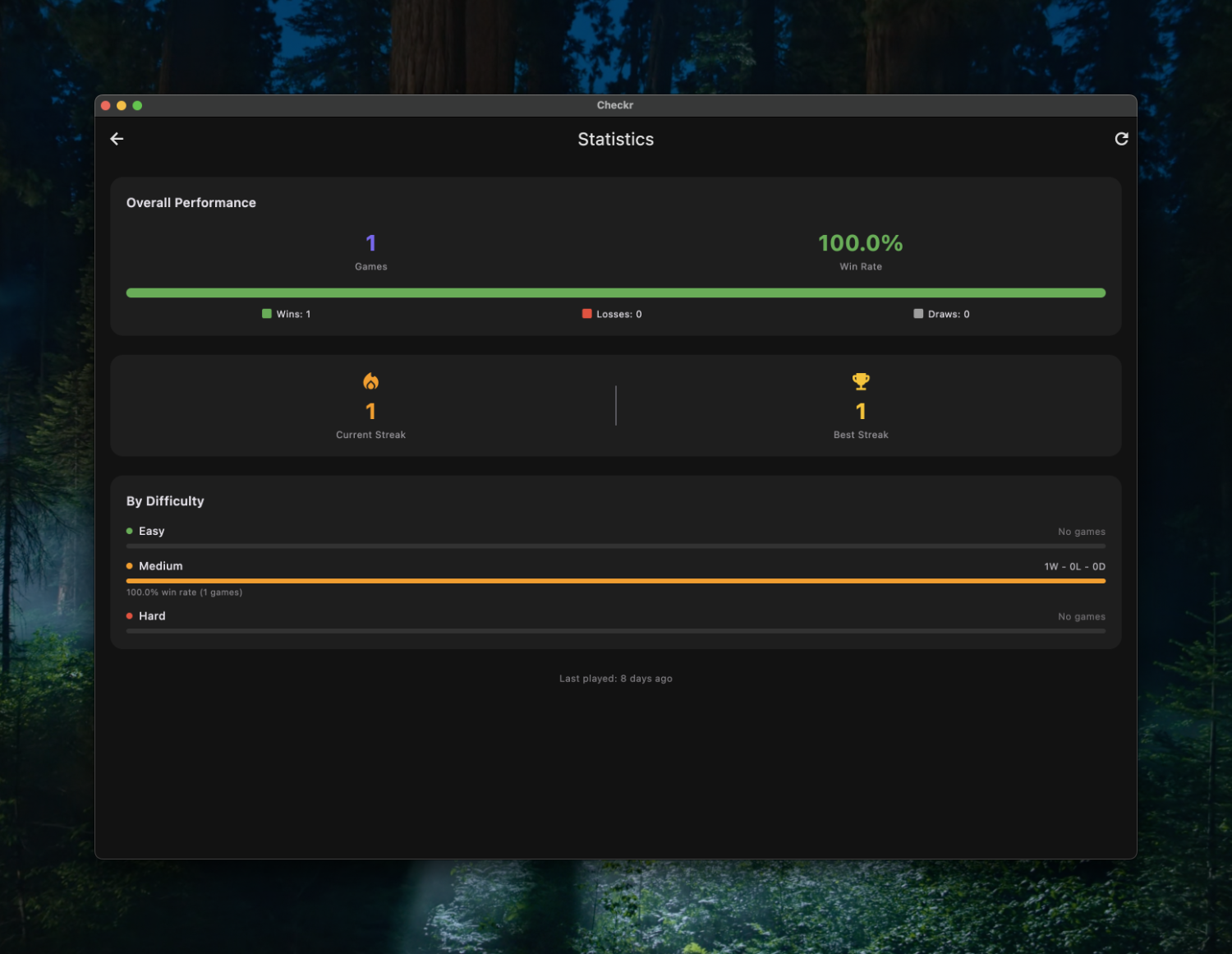Click the green Wins legend square
Viewport: 1232px width, 954px height.
click(x=267, y=314)
